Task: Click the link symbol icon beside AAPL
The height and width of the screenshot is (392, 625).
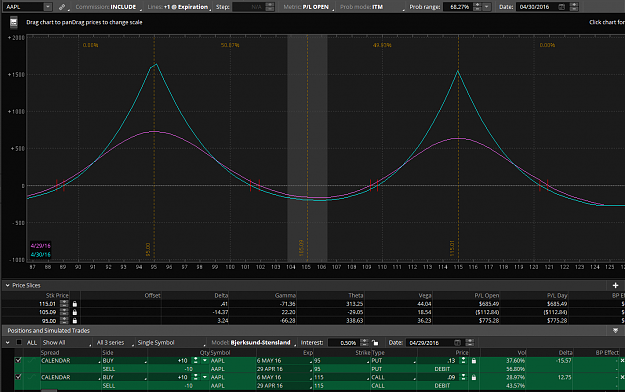Action: [62, 7]
